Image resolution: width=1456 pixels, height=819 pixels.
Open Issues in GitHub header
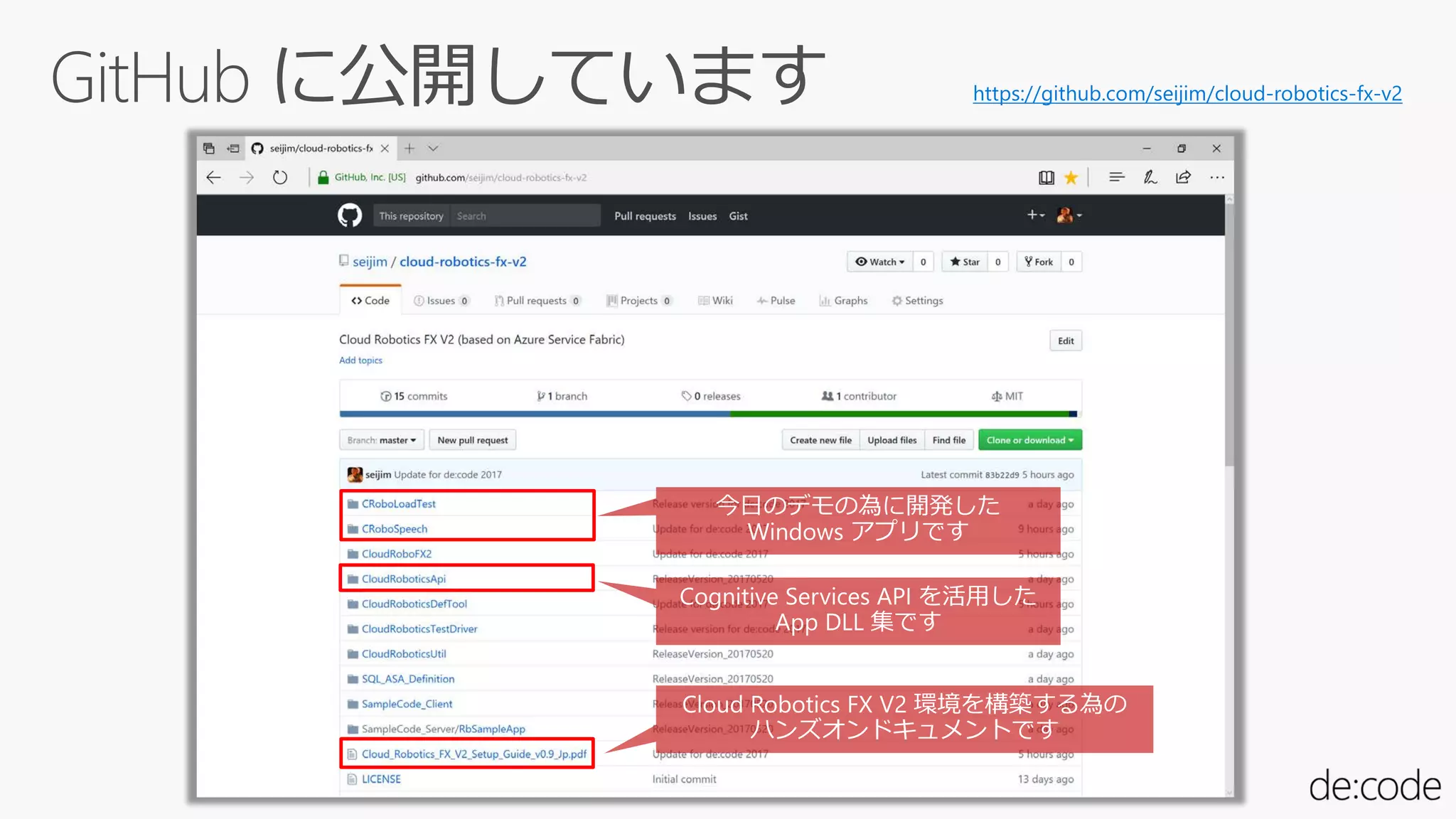[x=702, y=216]
